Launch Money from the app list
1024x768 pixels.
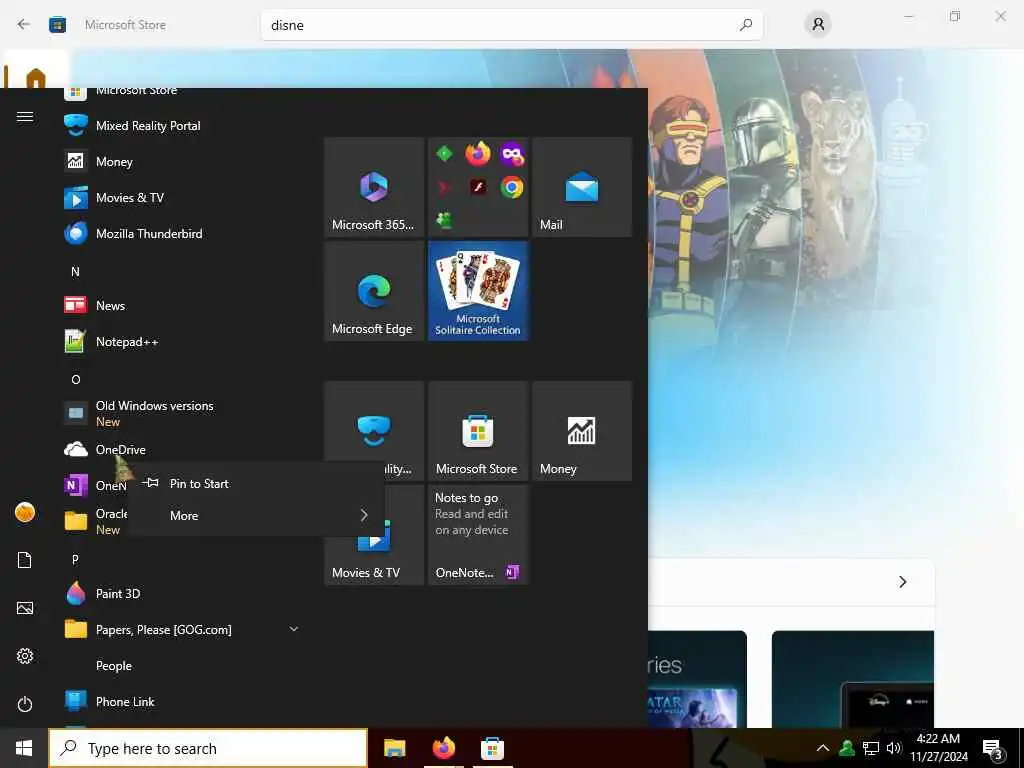point(183,161)
